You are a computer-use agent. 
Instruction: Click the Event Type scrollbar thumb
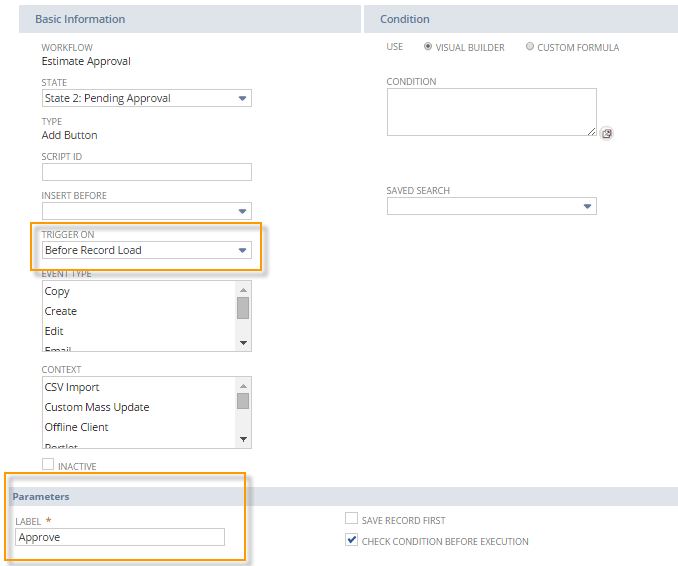tap(243, 308)
